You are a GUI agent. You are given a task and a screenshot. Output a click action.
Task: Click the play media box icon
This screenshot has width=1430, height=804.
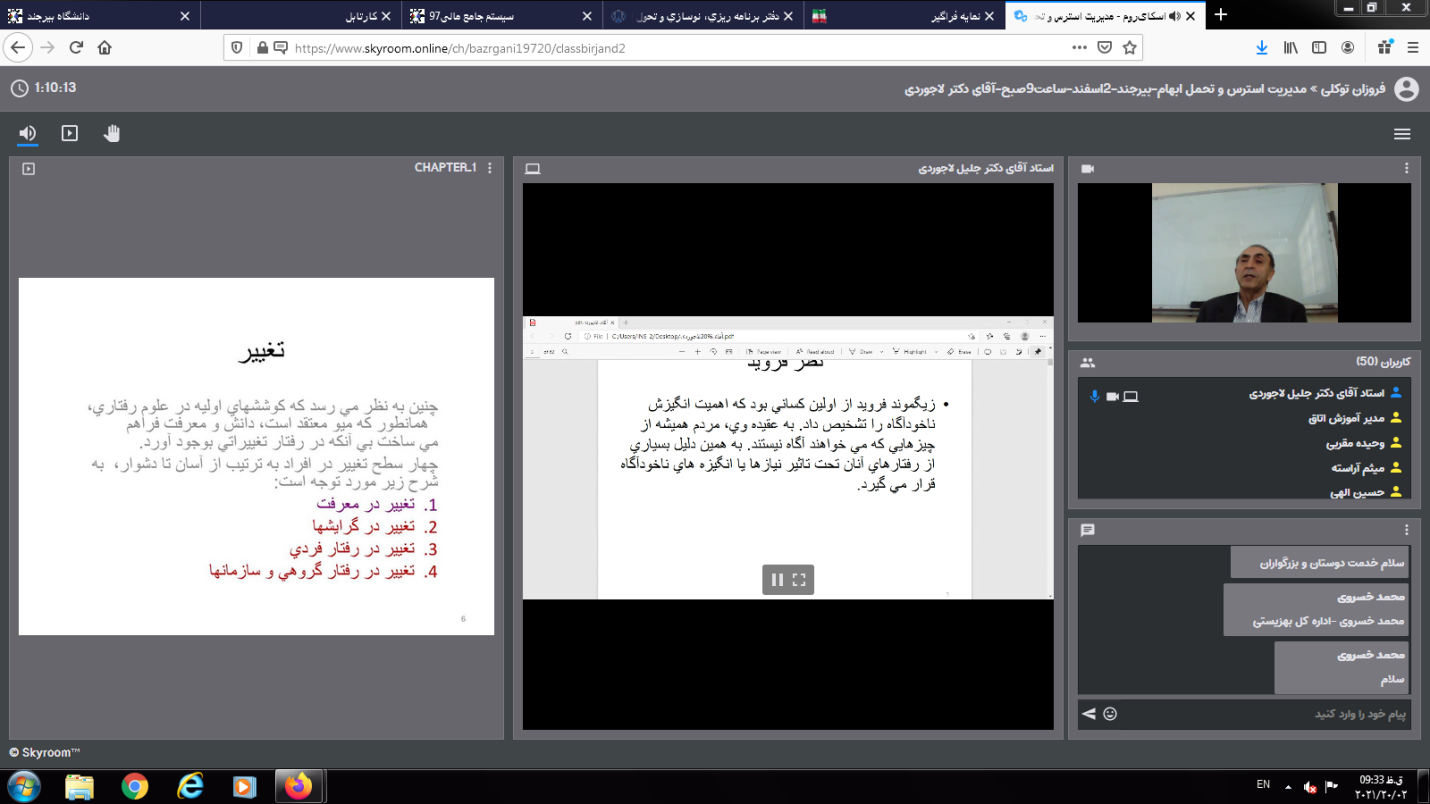tap(69, 134)
